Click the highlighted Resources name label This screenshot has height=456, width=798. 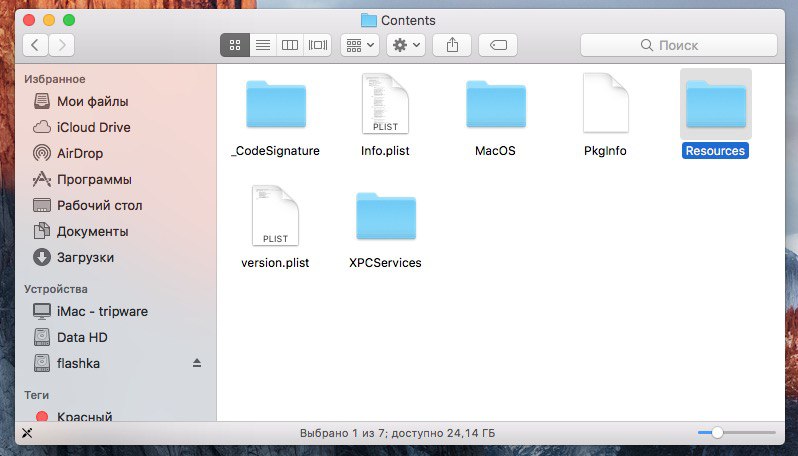pyautogui.click(x=715, y=151)
